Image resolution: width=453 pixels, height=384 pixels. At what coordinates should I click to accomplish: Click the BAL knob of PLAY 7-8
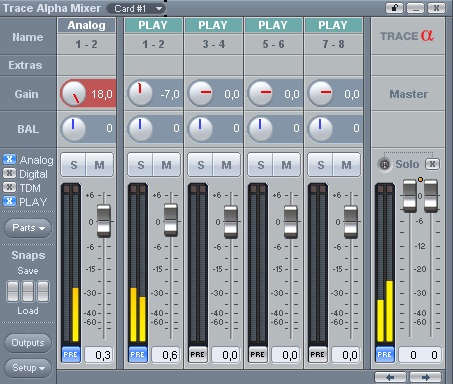320,129
